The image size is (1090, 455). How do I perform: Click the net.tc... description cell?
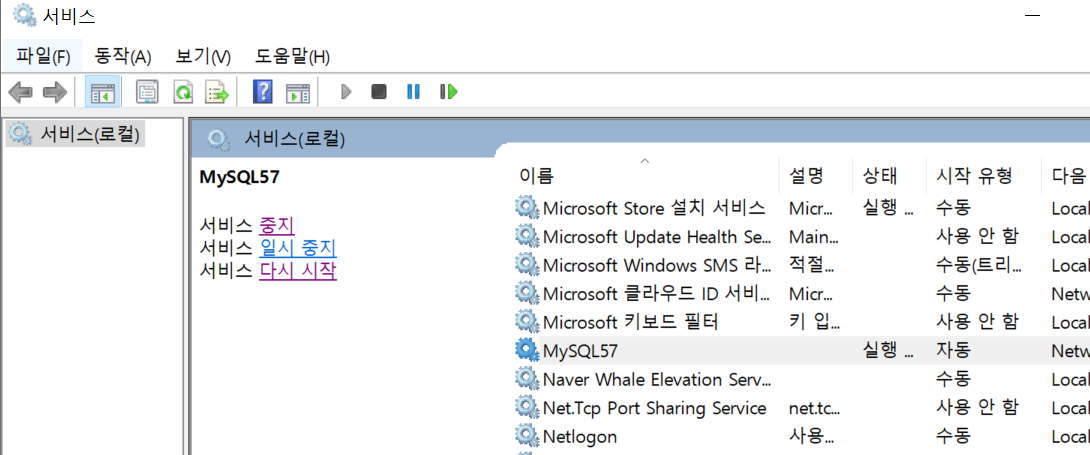[x=814, y=408]
